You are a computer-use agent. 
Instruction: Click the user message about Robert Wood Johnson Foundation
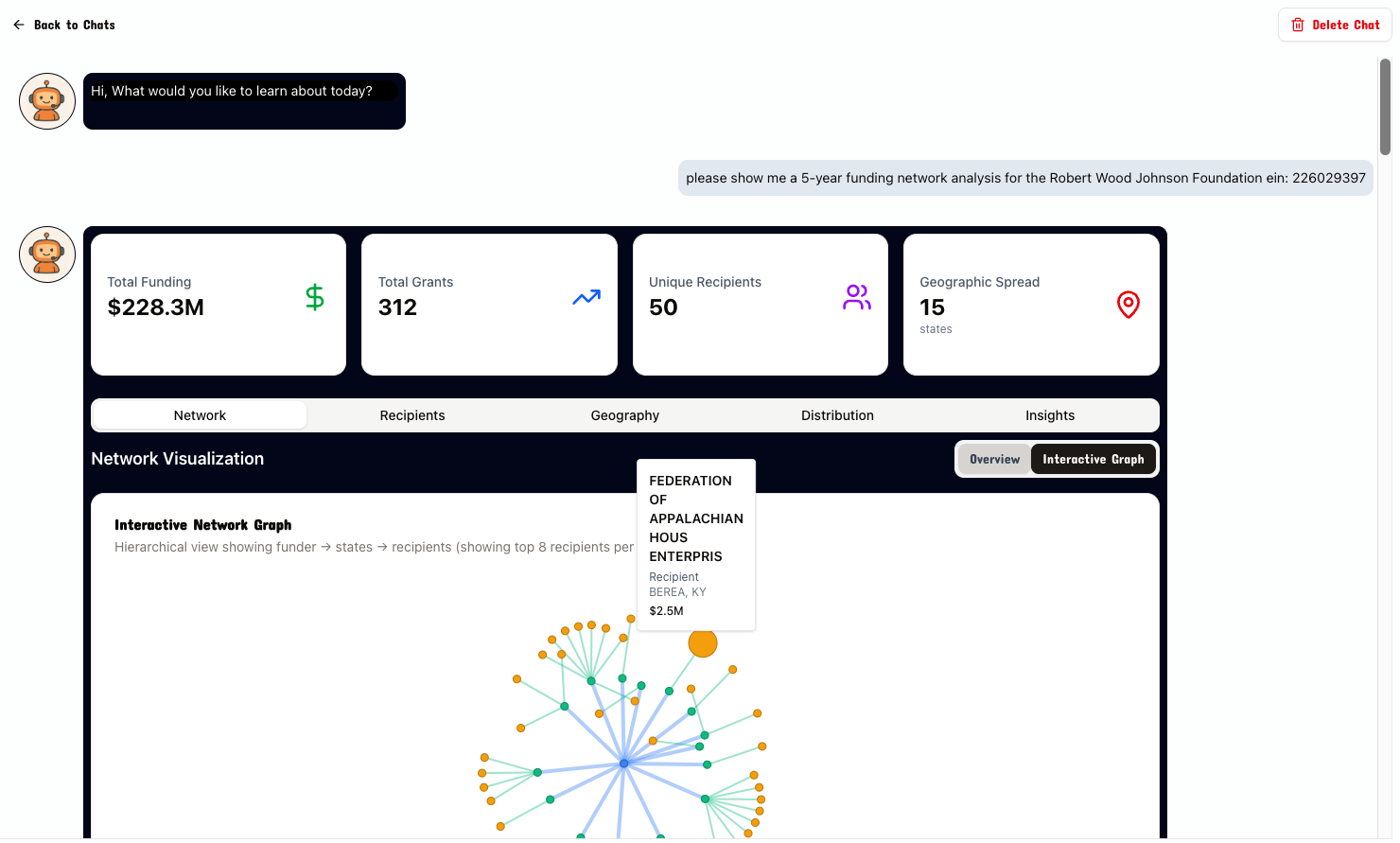(1025, 178)
